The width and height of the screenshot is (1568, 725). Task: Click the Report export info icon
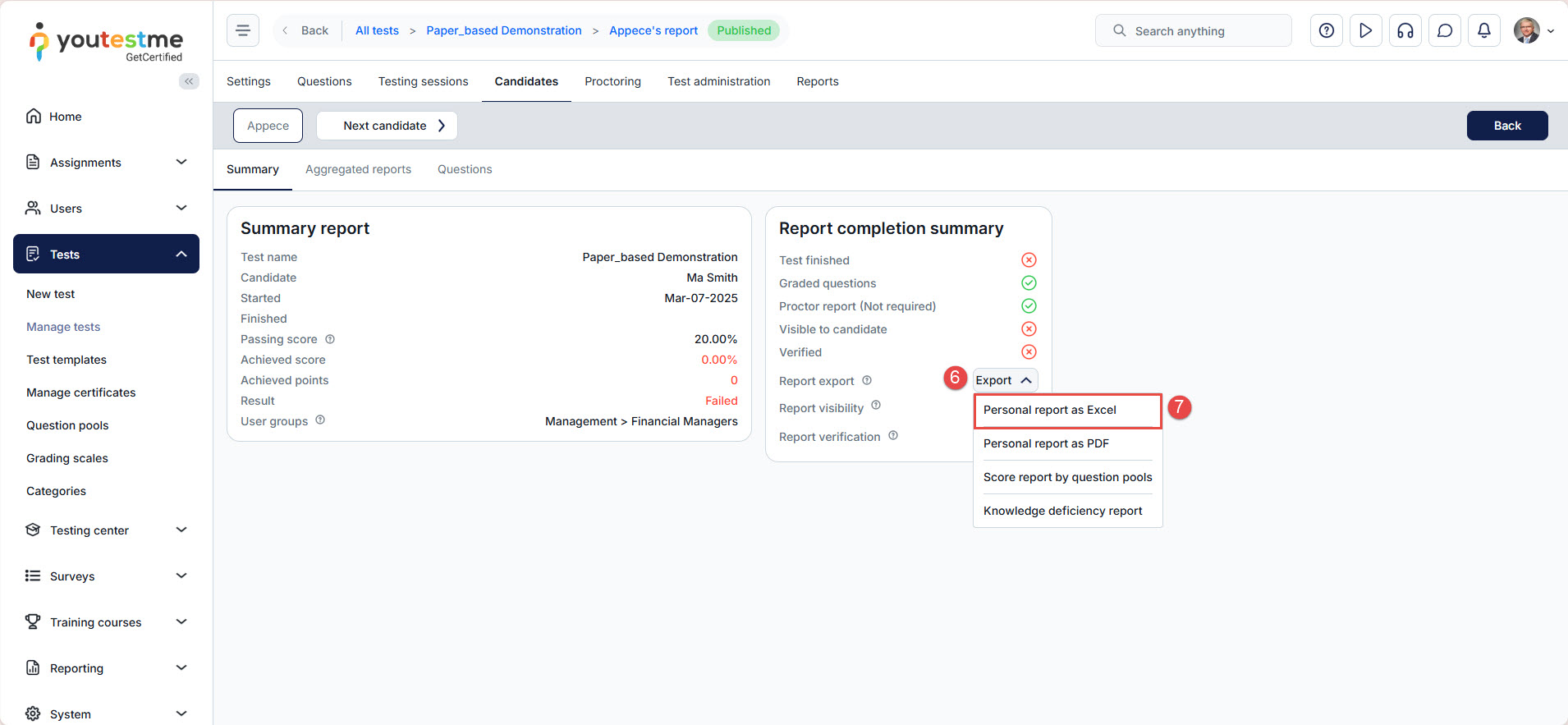(x=867, y=380)
